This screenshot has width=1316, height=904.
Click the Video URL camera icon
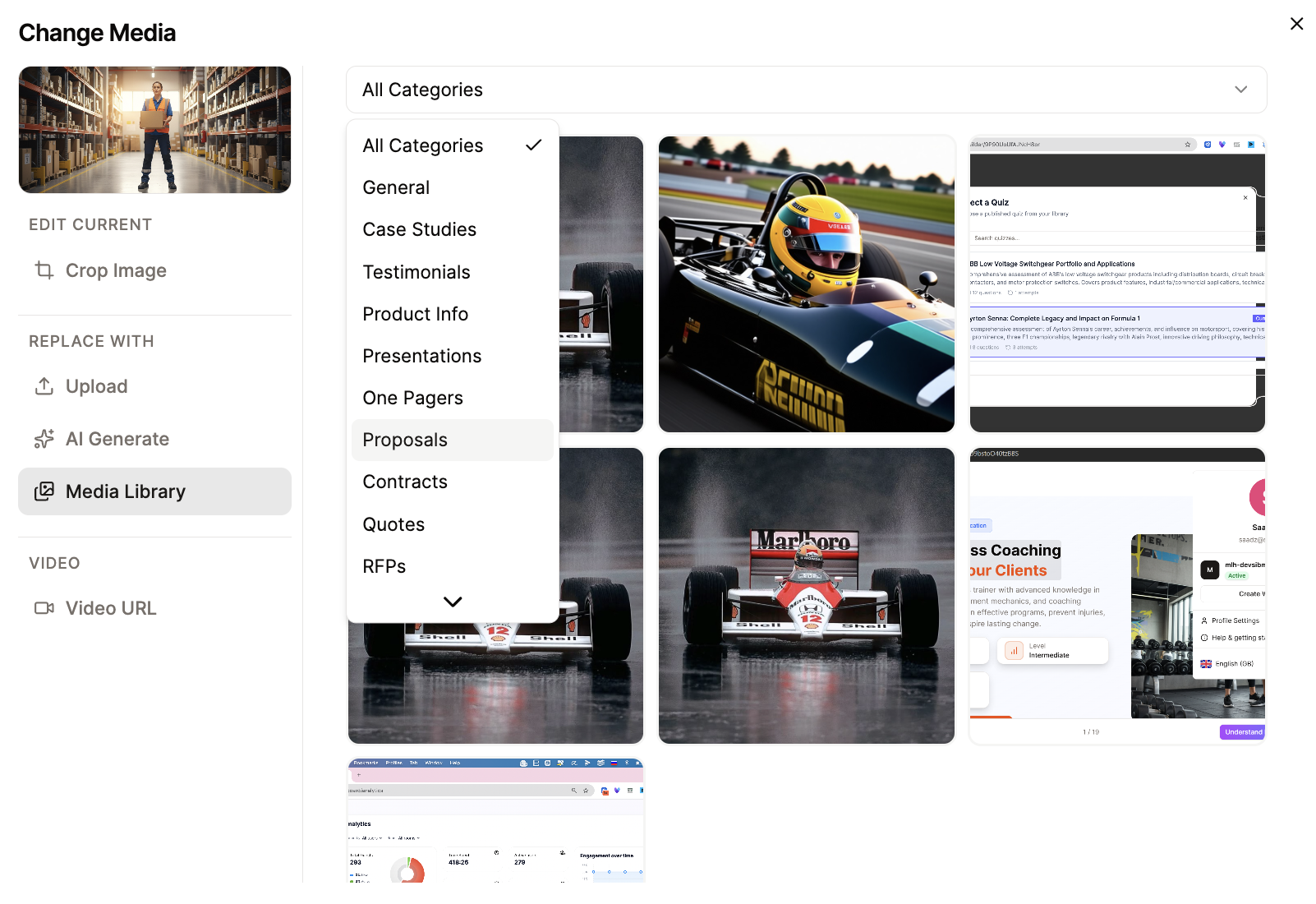click(x=44, y=608)
